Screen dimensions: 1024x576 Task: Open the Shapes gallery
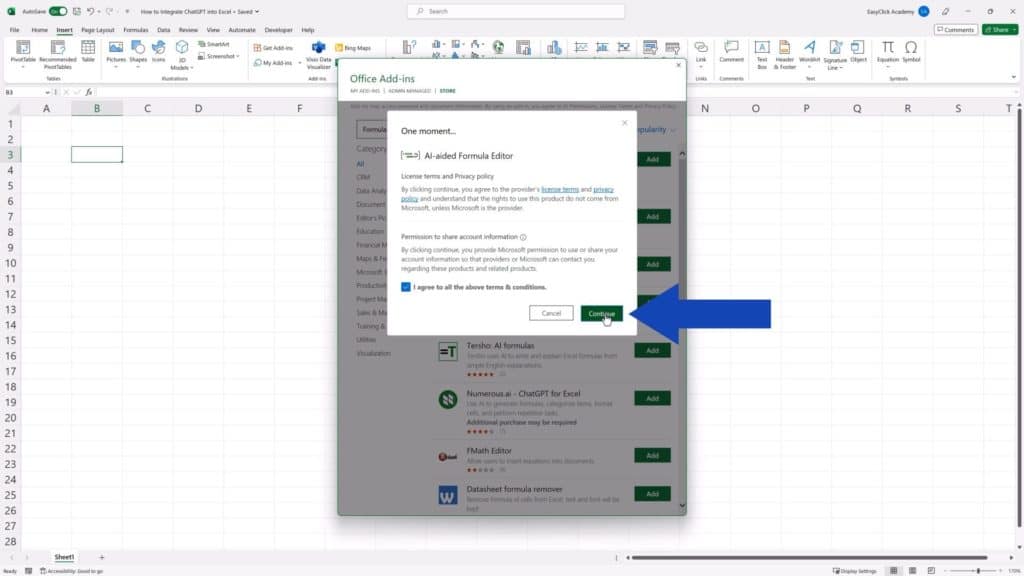[x=138, y=52]
